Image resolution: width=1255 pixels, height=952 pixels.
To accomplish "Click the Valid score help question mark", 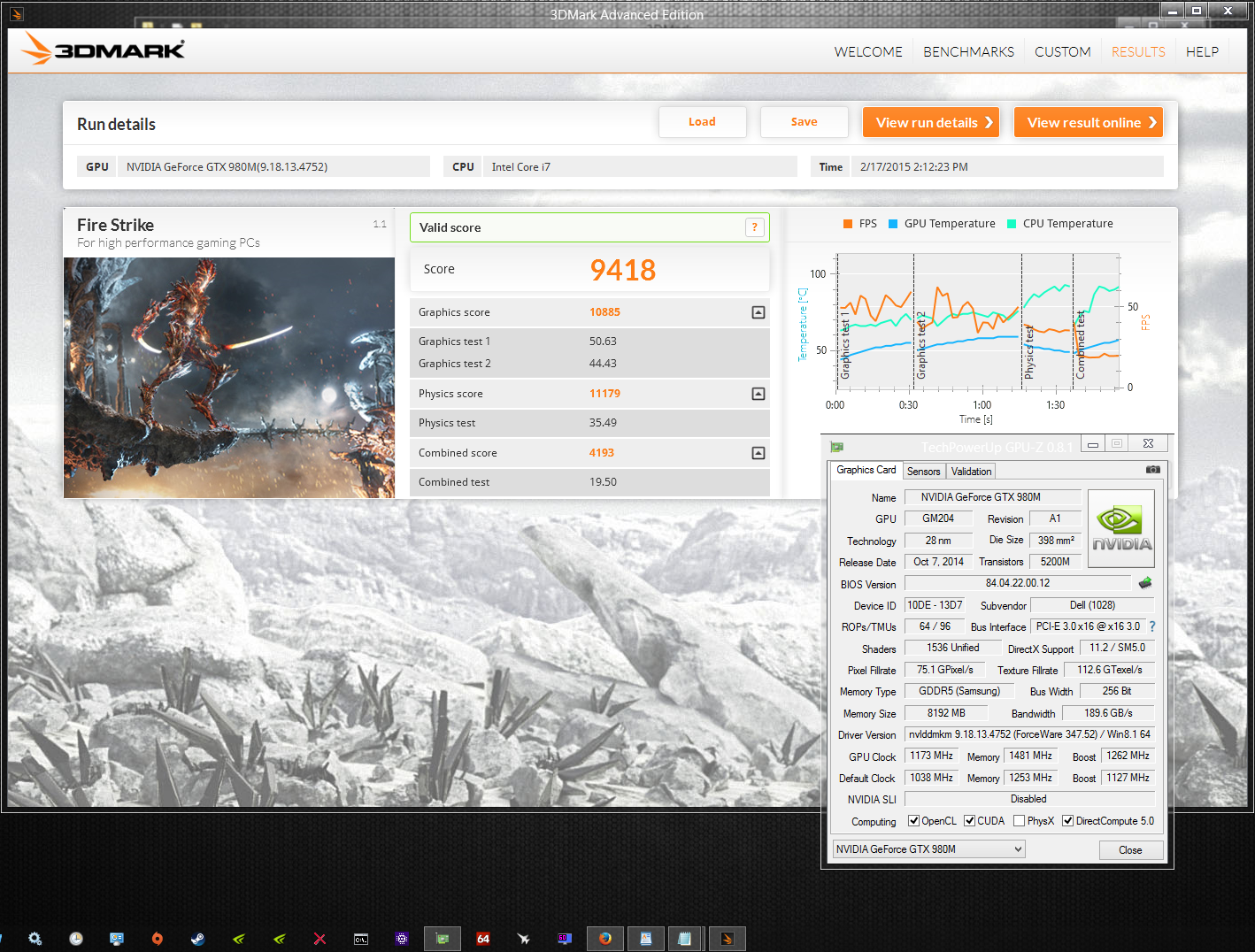I will click(x=754, y=227).
